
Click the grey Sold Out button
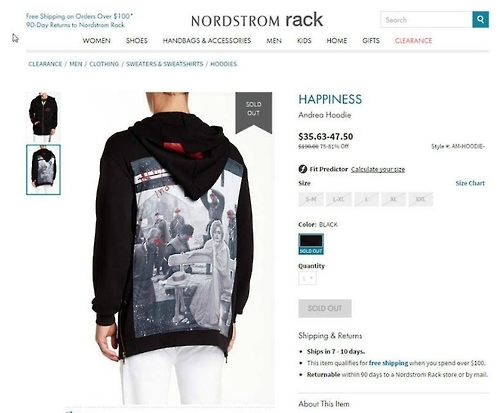[325, 308]
